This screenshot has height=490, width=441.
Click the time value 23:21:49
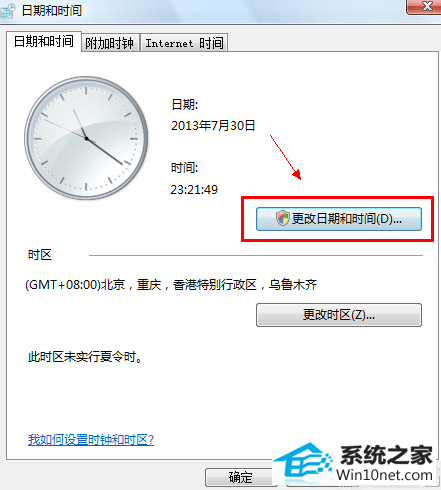click(194, 190)
